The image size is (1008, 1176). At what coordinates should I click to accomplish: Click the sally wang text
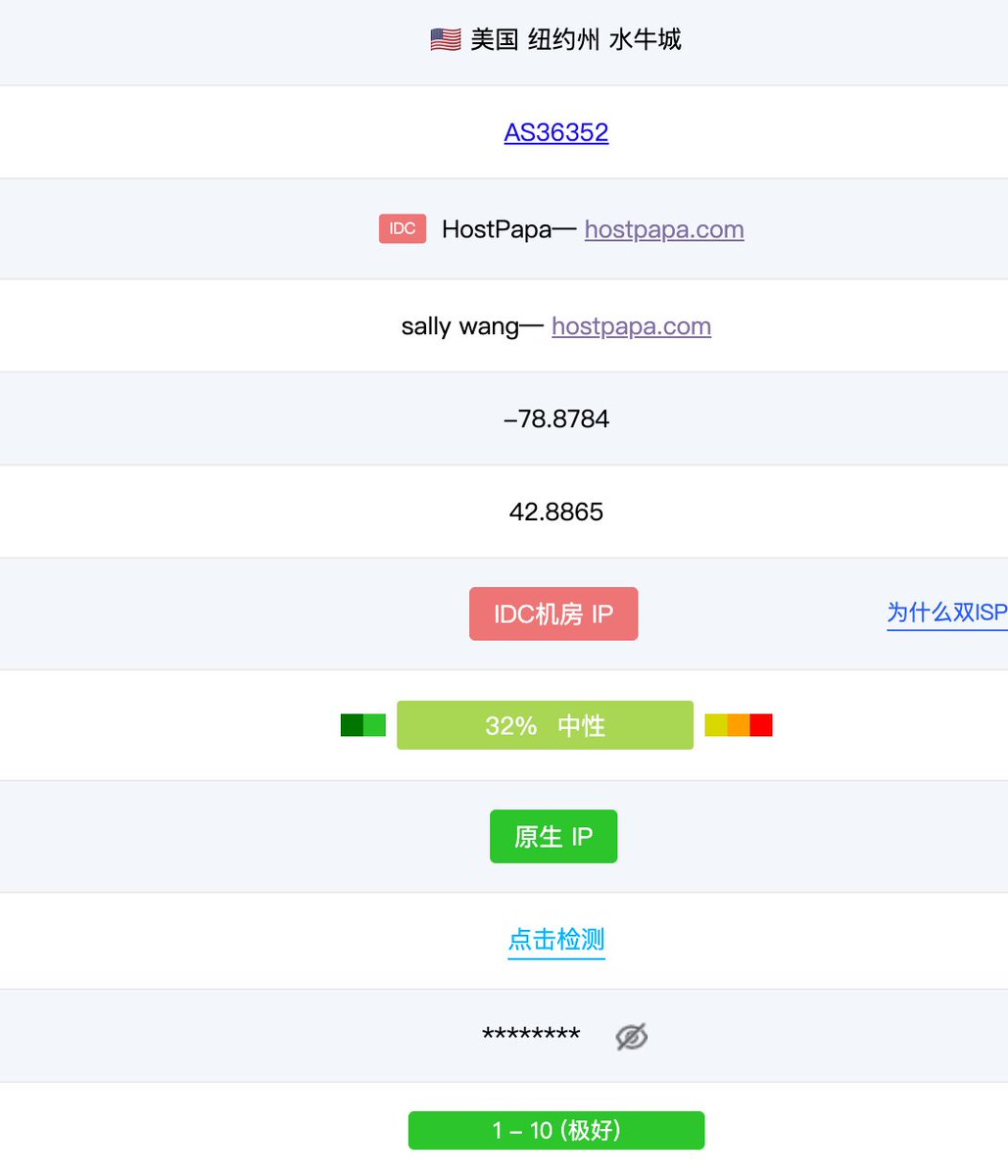pyautogui.click(x=460, y=326)
